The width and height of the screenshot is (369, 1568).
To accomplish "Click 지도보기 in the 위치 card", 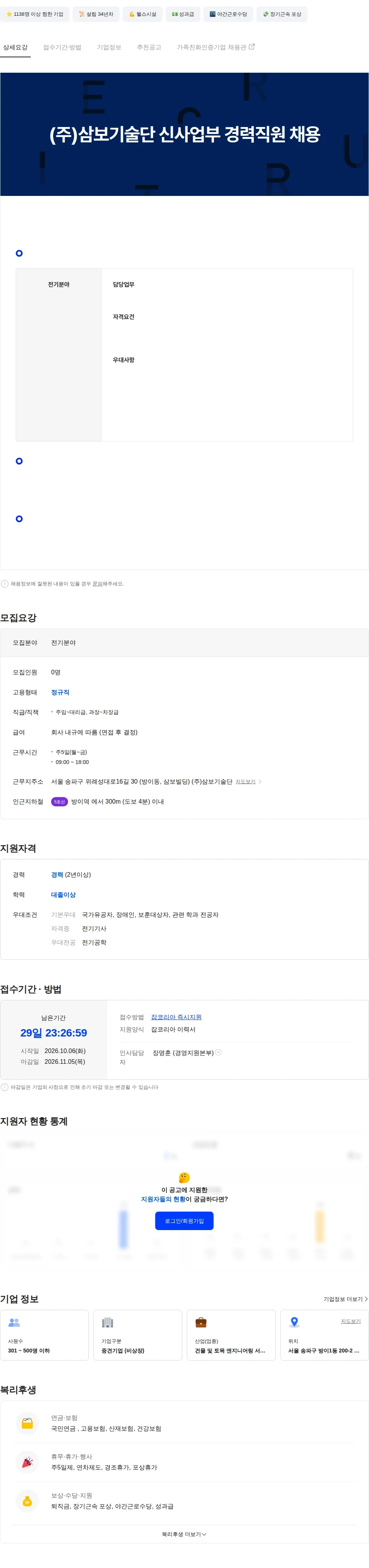I will click(x=351, y=1321).
